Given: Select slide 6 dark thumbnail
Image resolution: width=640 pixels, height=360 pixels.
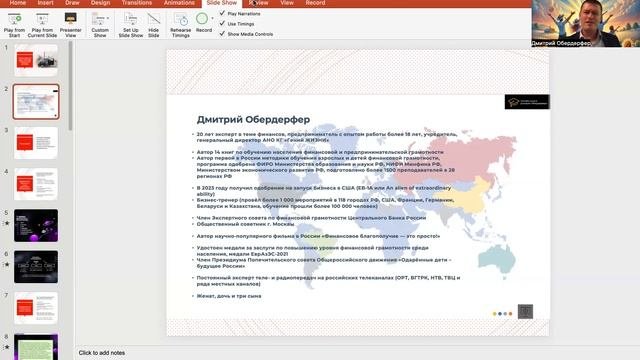Looking at the screenshot, I should coord(36,267).
